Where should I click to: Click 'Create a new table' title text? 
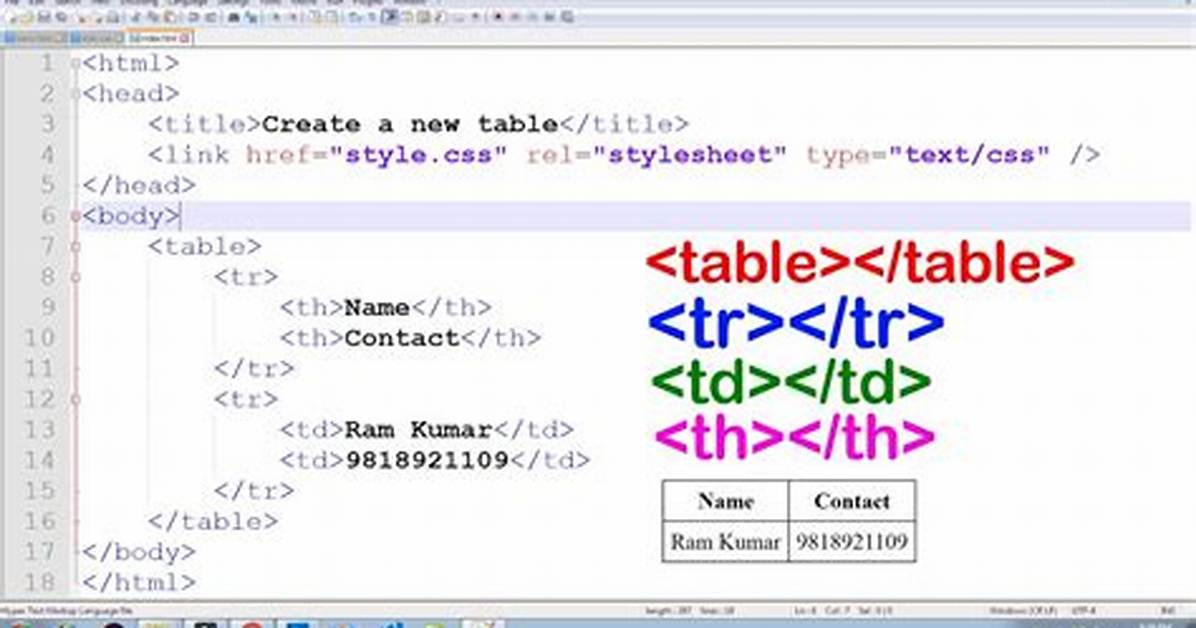410,124
